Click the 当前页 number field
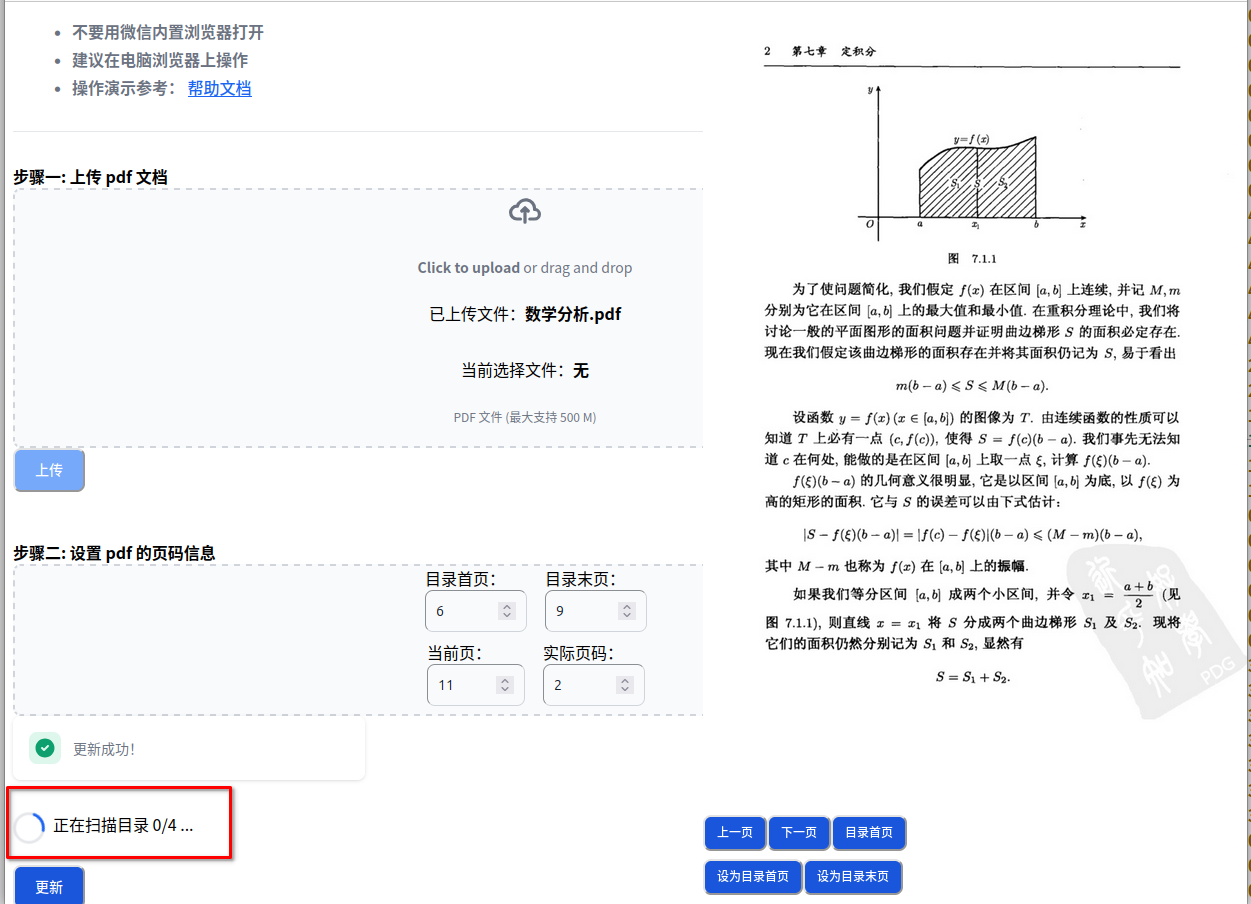1251x904 pixels. tap(462, 685)
